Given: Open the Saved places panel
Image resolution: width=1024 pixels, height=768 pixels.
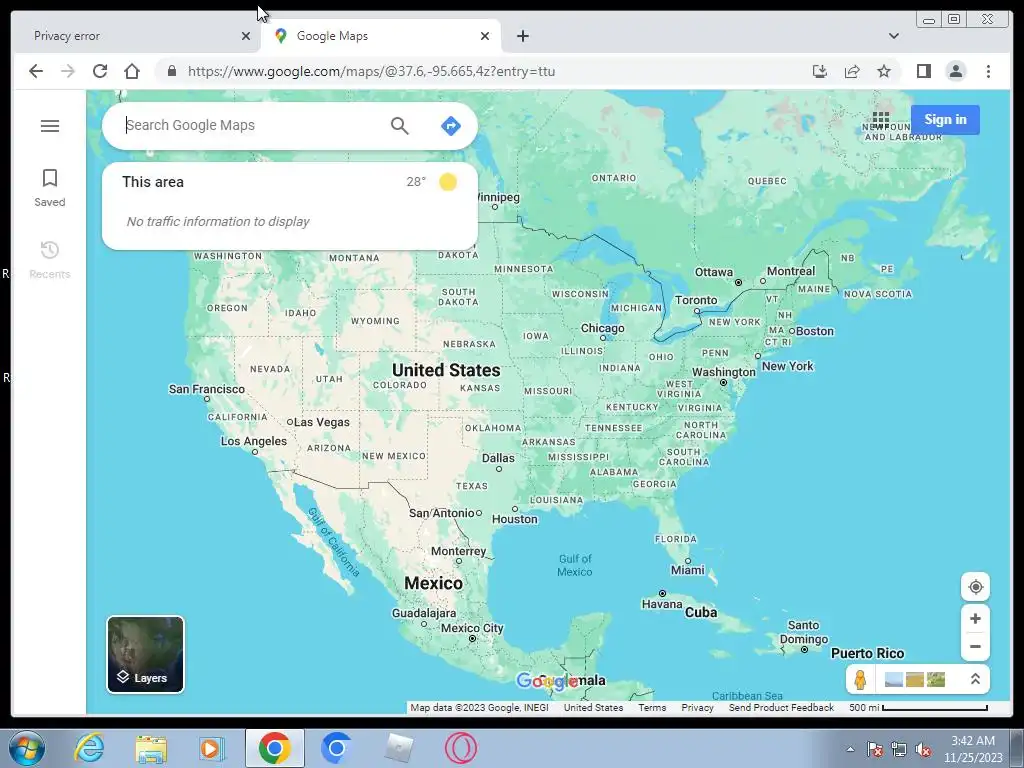Looking at the screenshot, I should pos(50,187).
